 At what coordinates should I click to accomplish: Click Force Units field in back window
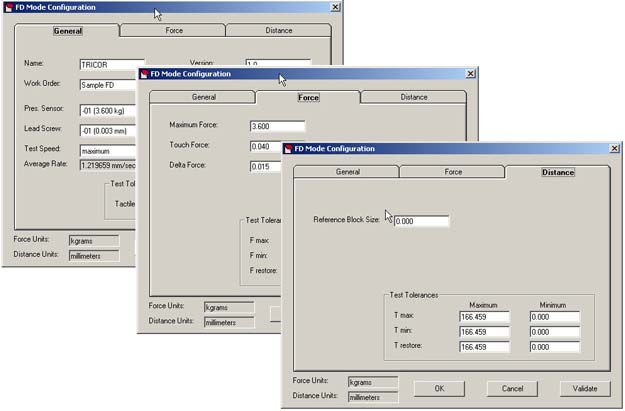pos(94,241)
